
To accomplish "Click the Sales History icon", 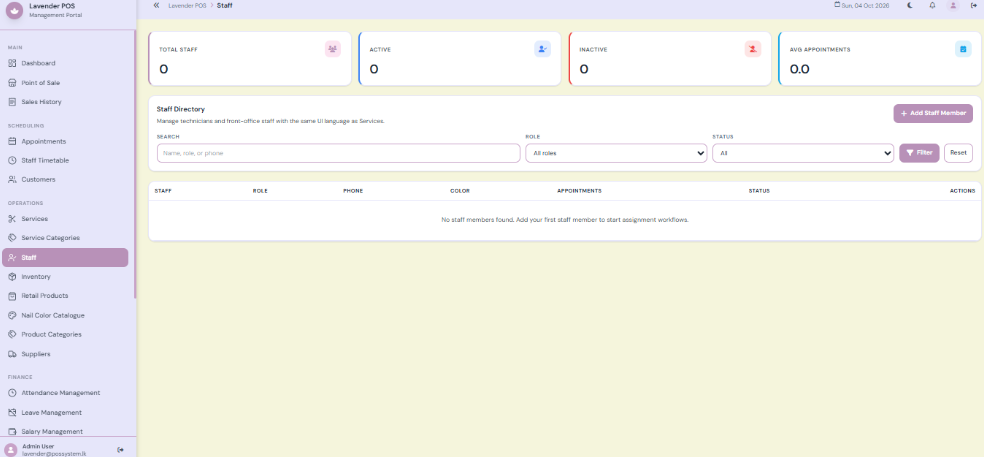I will [12, 102].
